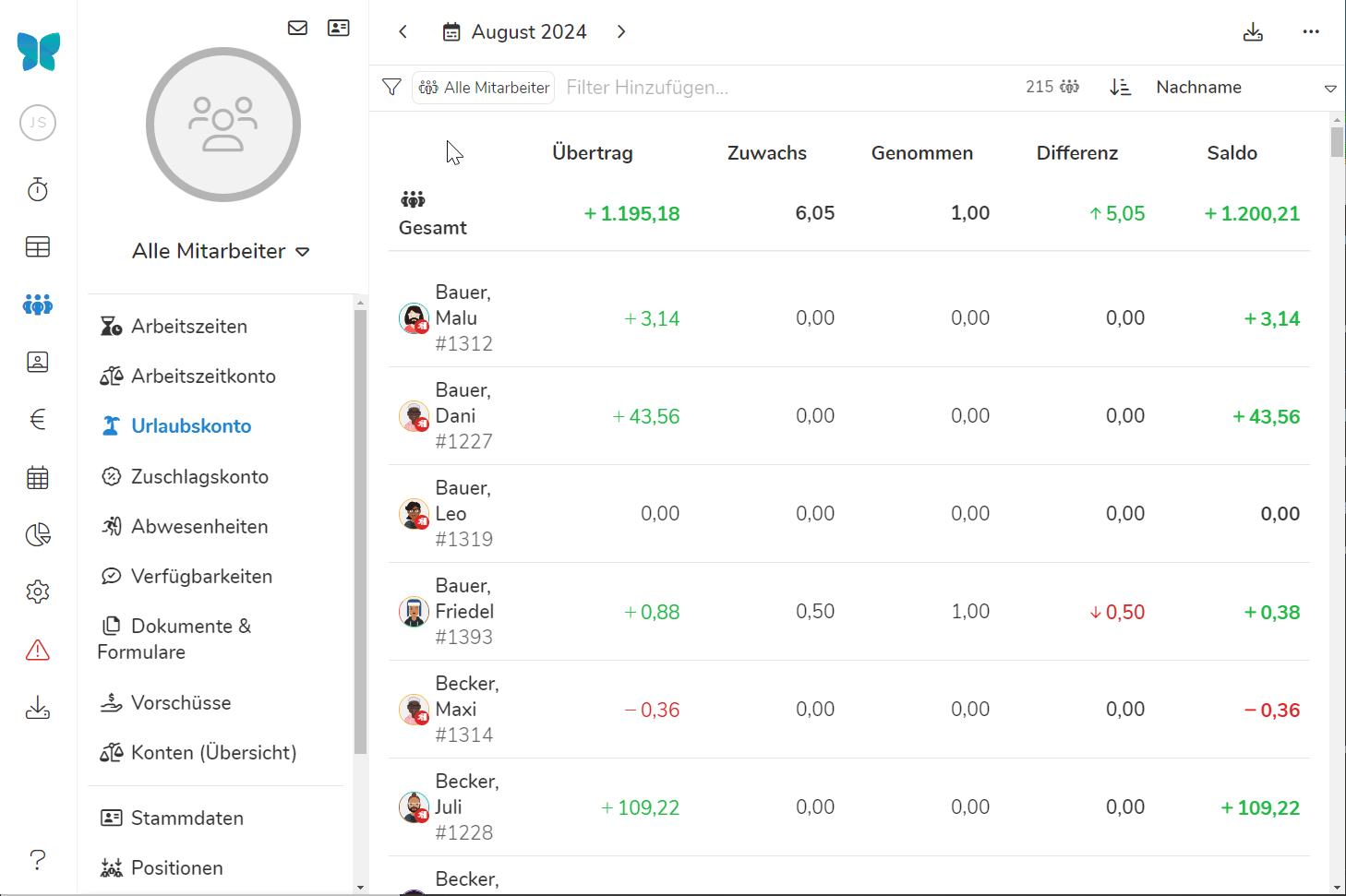Open the August 2024 date picker
The image size is (1346, 896).
pos(514,32)
